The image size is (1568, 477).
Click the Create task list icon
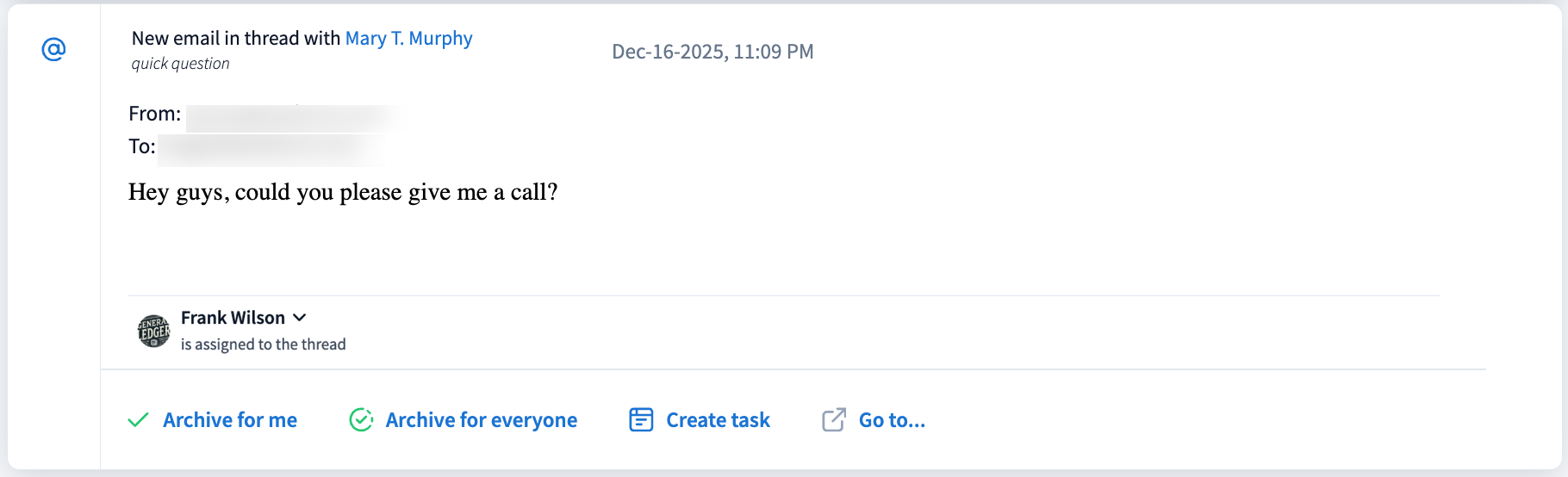[x=641, y=420]
